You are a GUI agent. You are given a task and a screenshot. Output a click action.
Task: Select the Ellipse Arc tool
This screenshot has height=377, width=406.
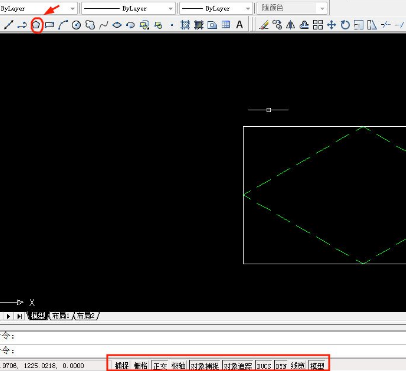point(131,25)
